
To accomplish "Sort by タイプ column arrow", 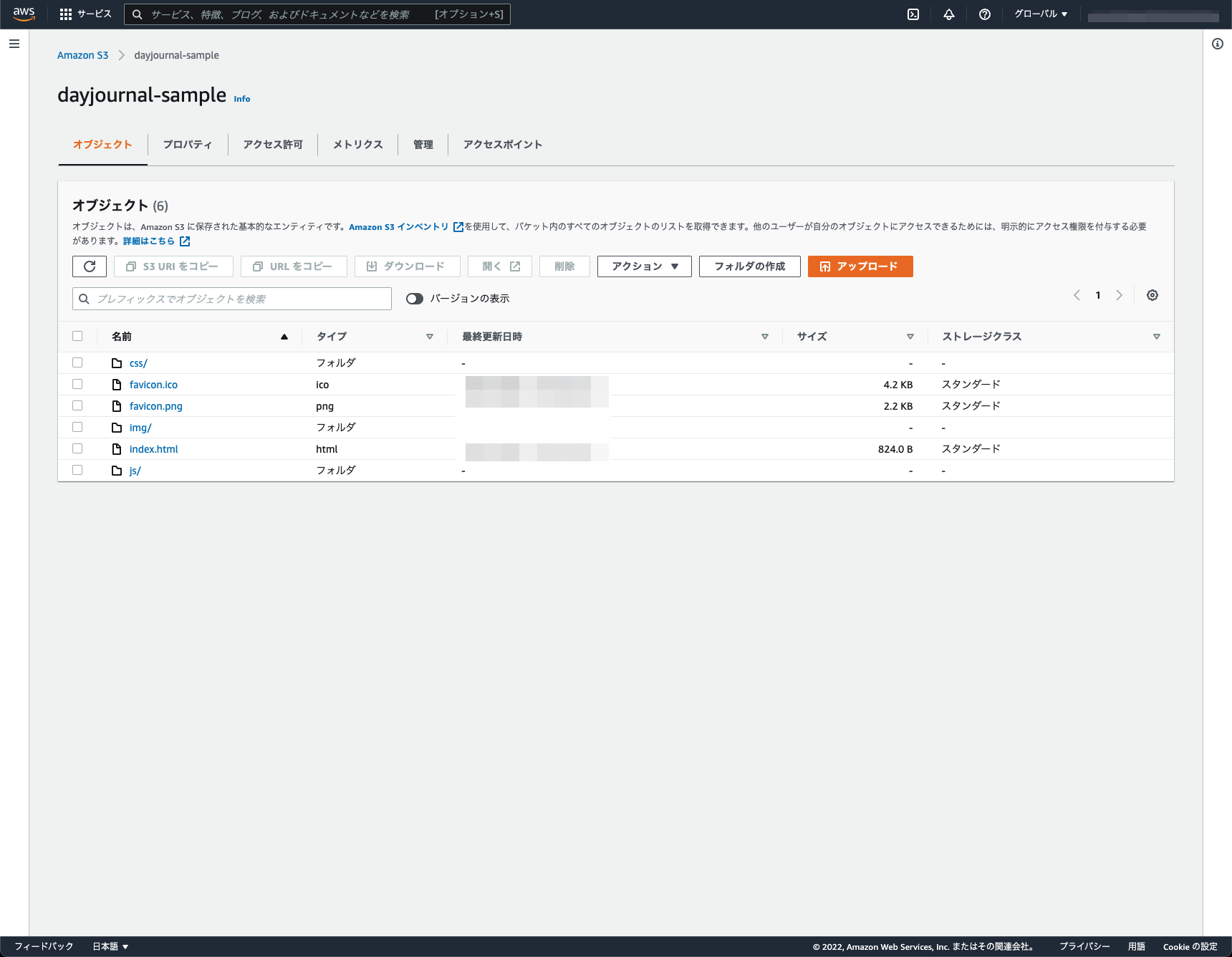I will tap(430, 337).
